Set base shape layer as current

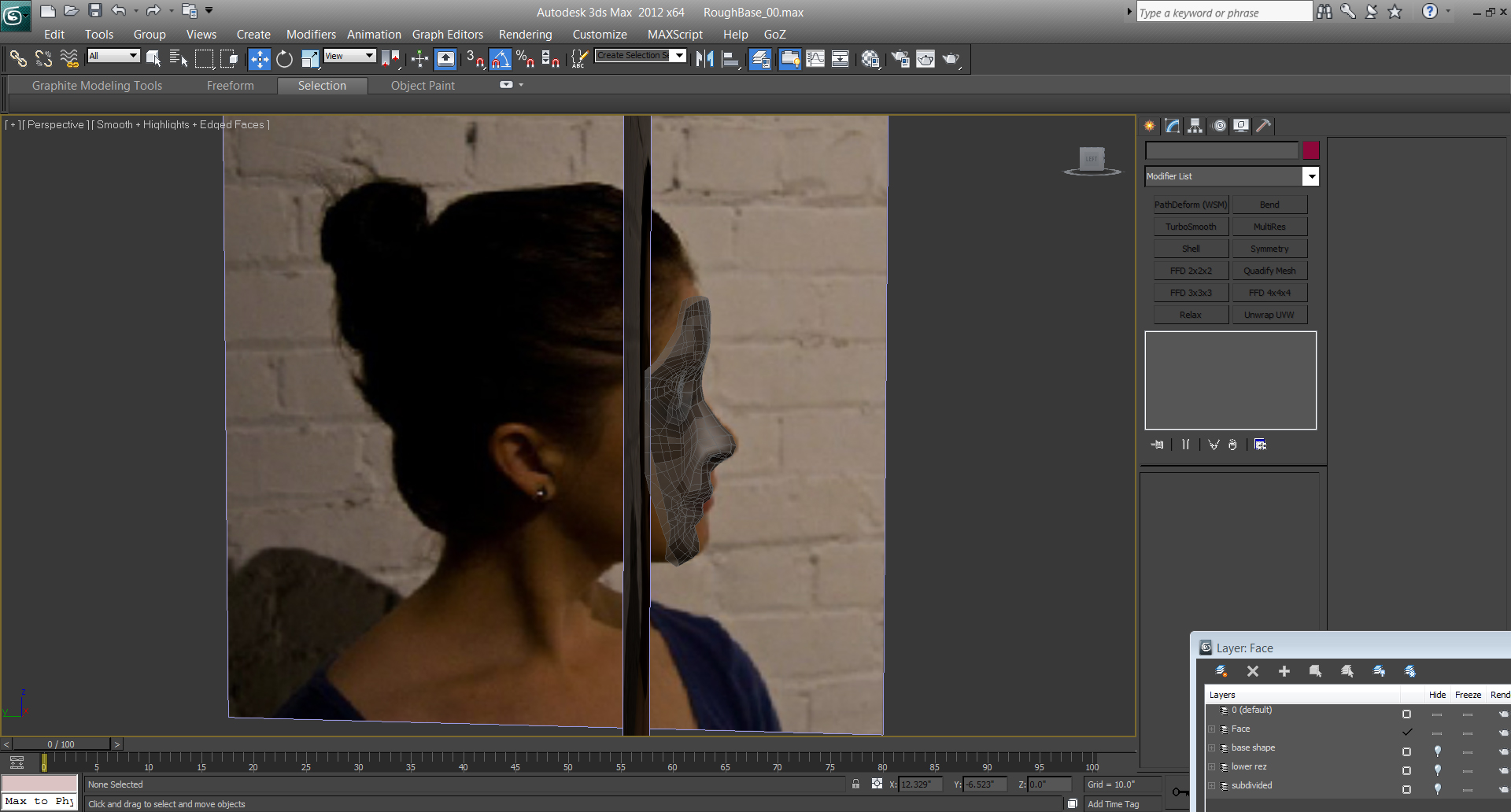click(1406, 751)
